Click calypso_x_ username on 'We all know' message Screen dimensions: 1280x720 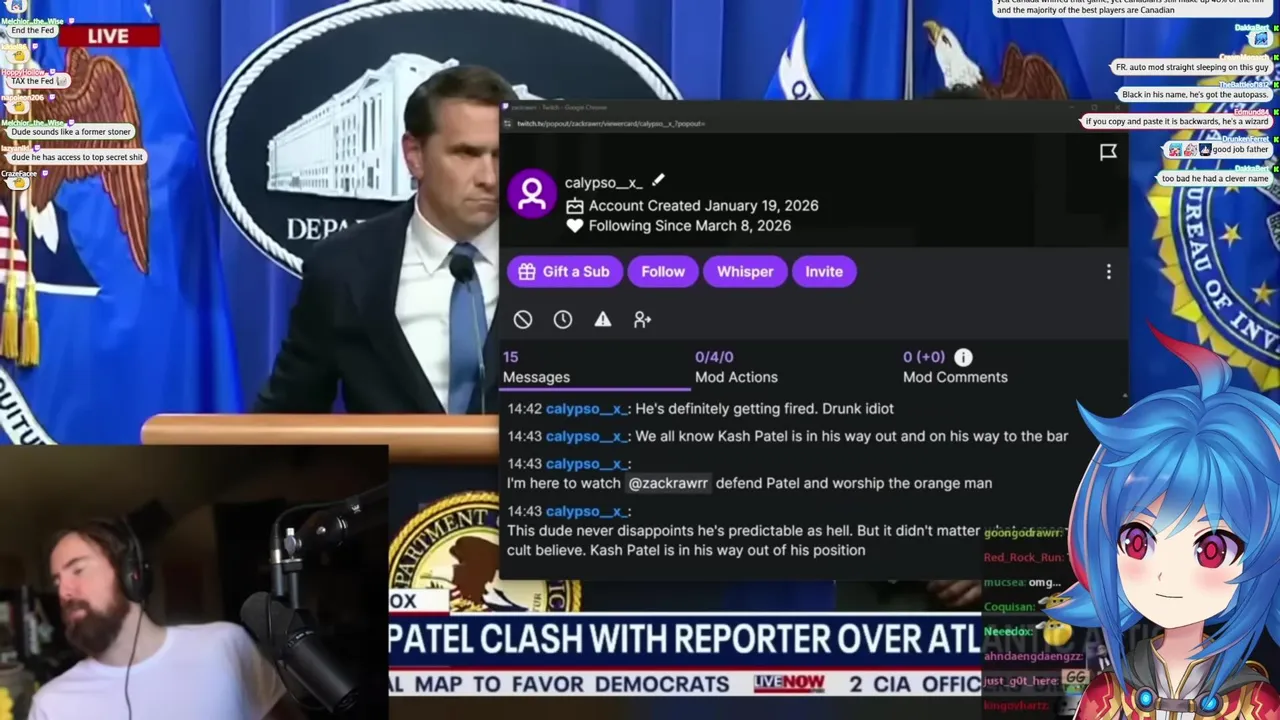pos(586,436)
